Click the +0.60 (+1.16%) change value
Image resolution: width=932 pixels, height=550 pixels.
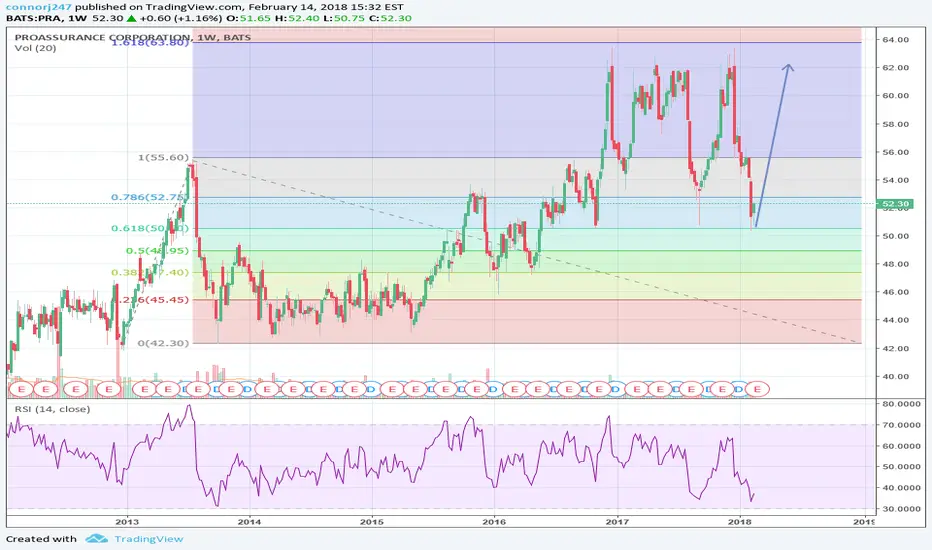[181, 18]
